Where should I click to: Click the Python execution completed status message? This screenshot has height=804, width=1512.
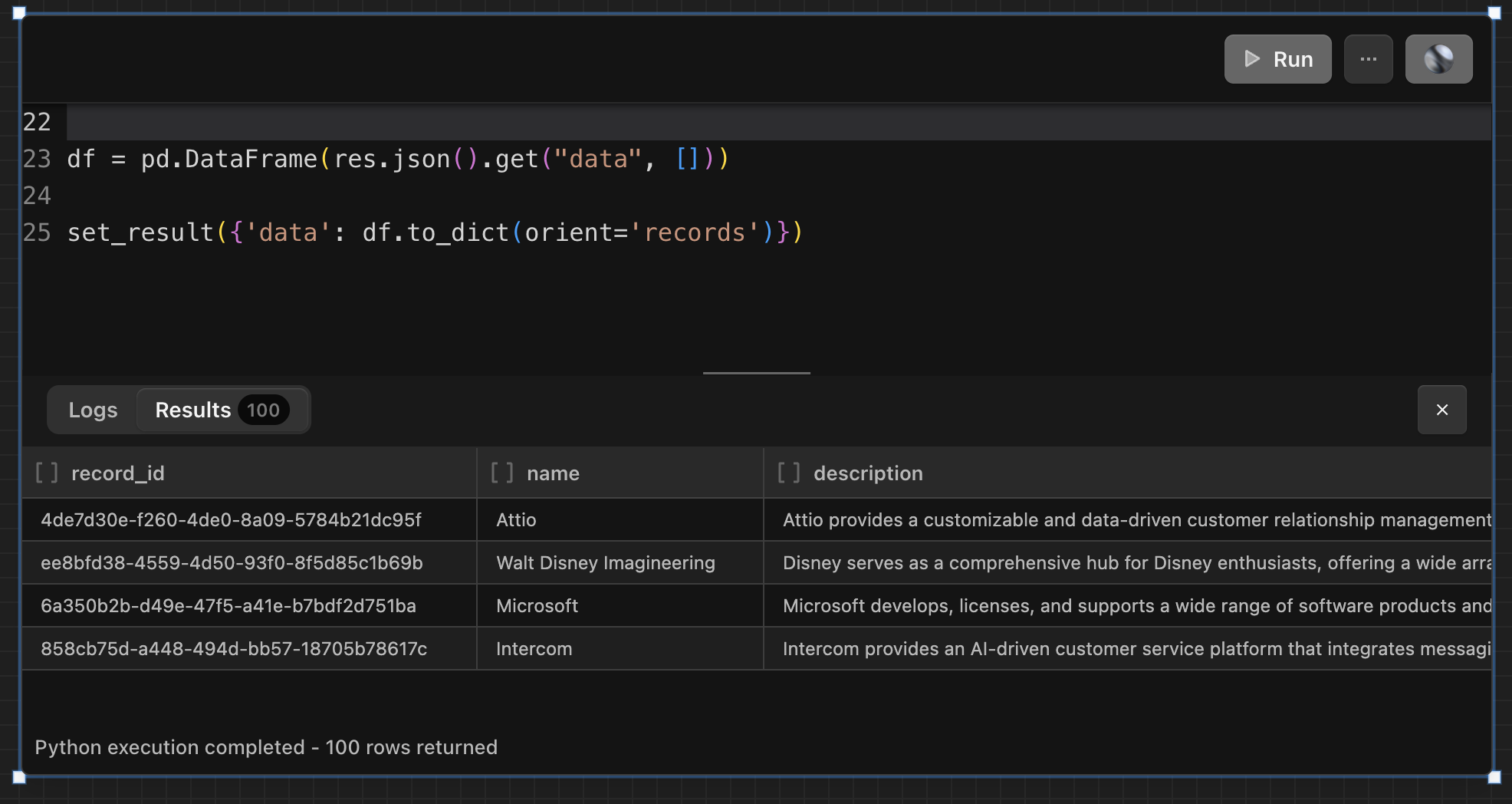[x=266, y=747]
